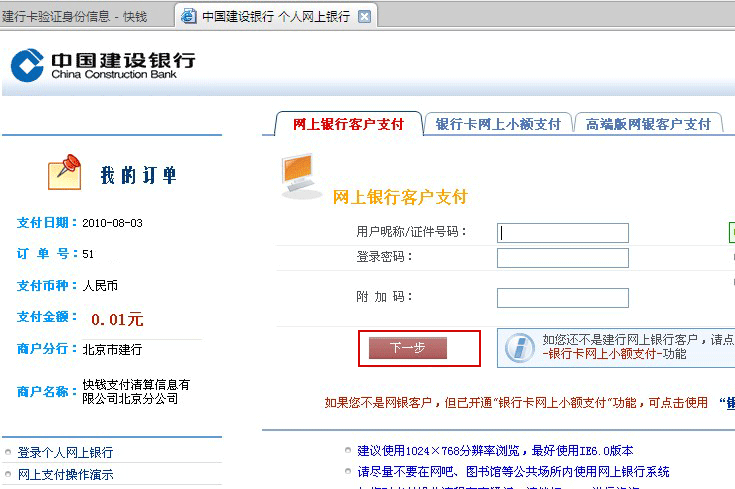Focus the 登录密码 input field
The image size is (735, 489).
click(x=562, y=258)
